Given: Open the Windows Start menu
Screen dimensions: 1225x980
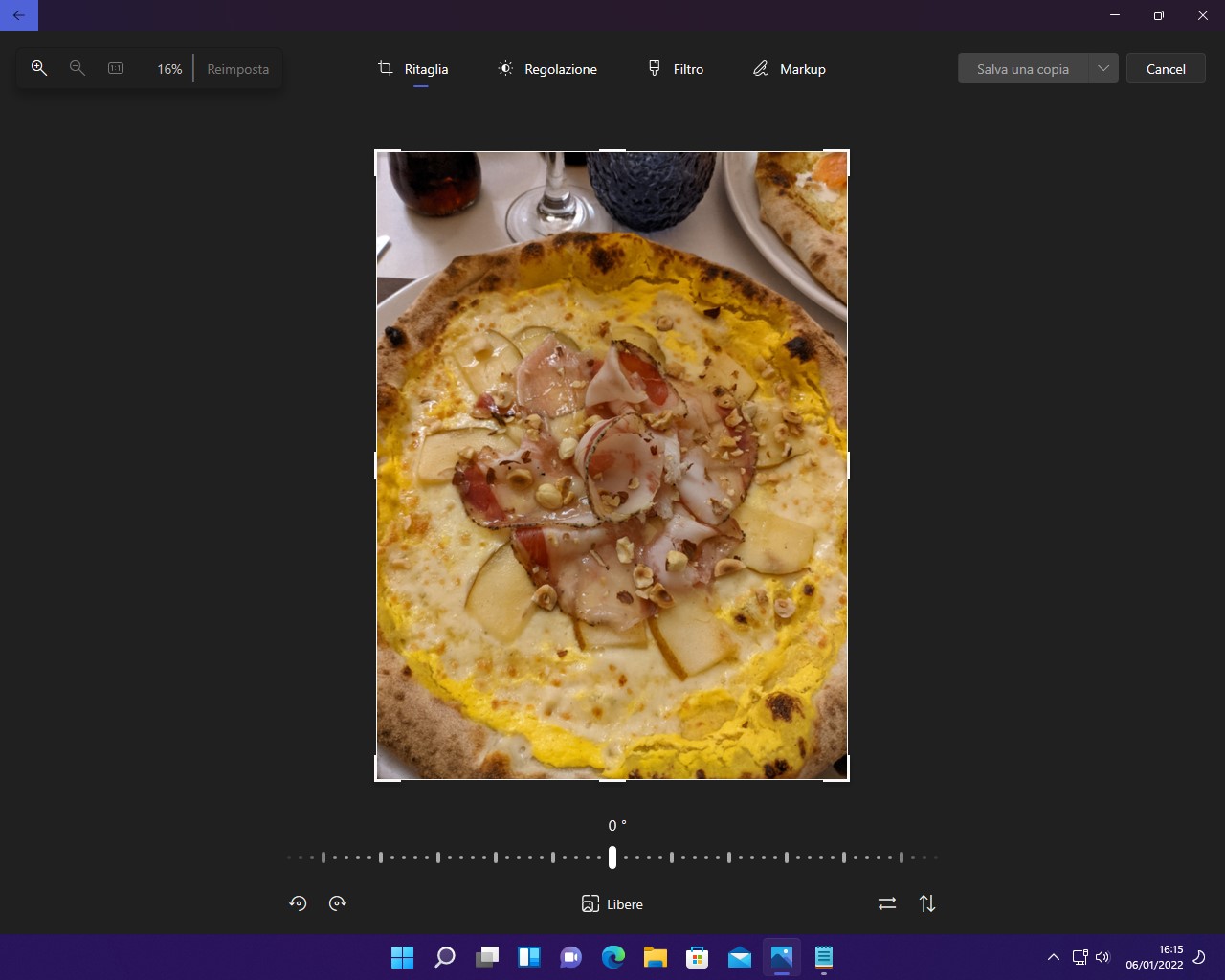Looking at the screenshot, I should tap(403, 957).
